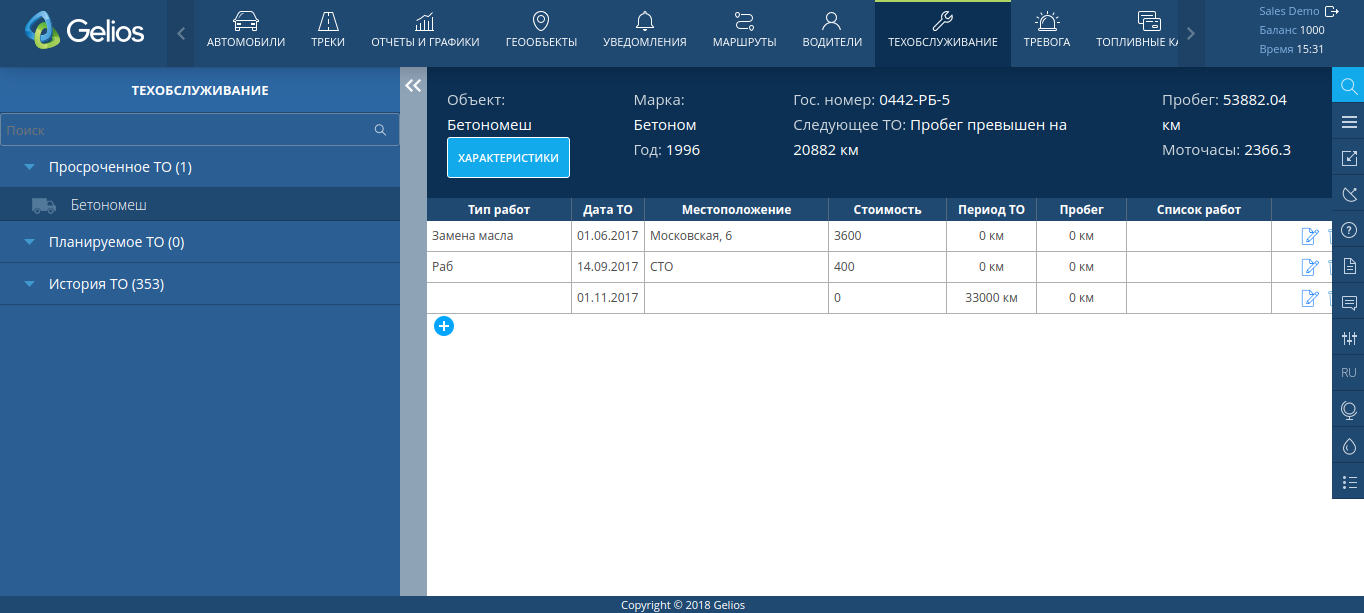Edit the 01.11.2017 maintenance record
1364x613 pixels.
click(1308, 298)
